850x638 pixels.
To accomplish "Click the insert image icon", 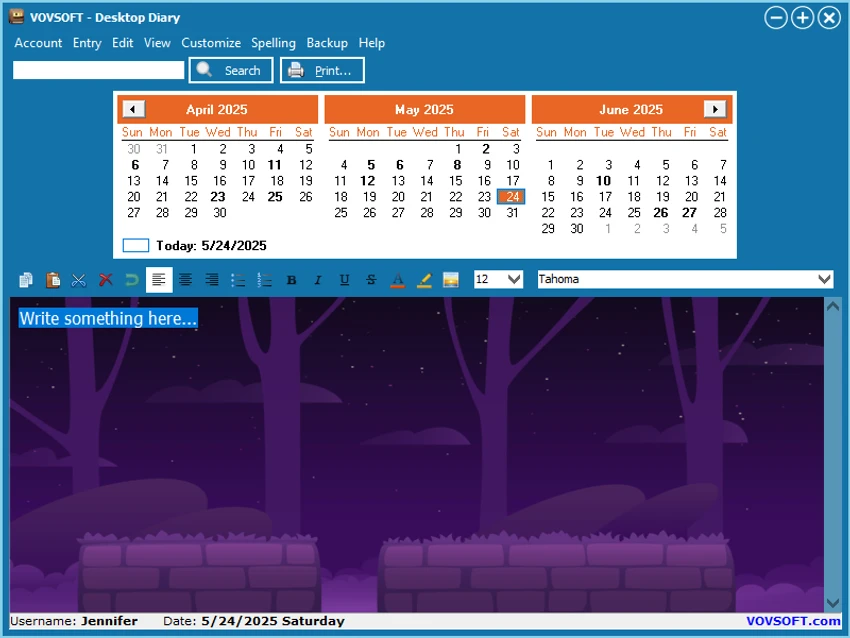I will coord(450,280).
